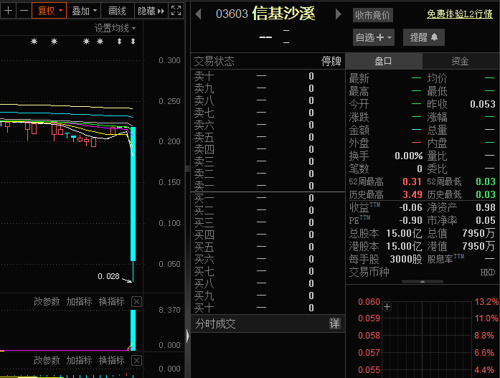This screenshot has height=378, width=500.
Task: Click the first double-arrow event marker
Action: [119, 41]
